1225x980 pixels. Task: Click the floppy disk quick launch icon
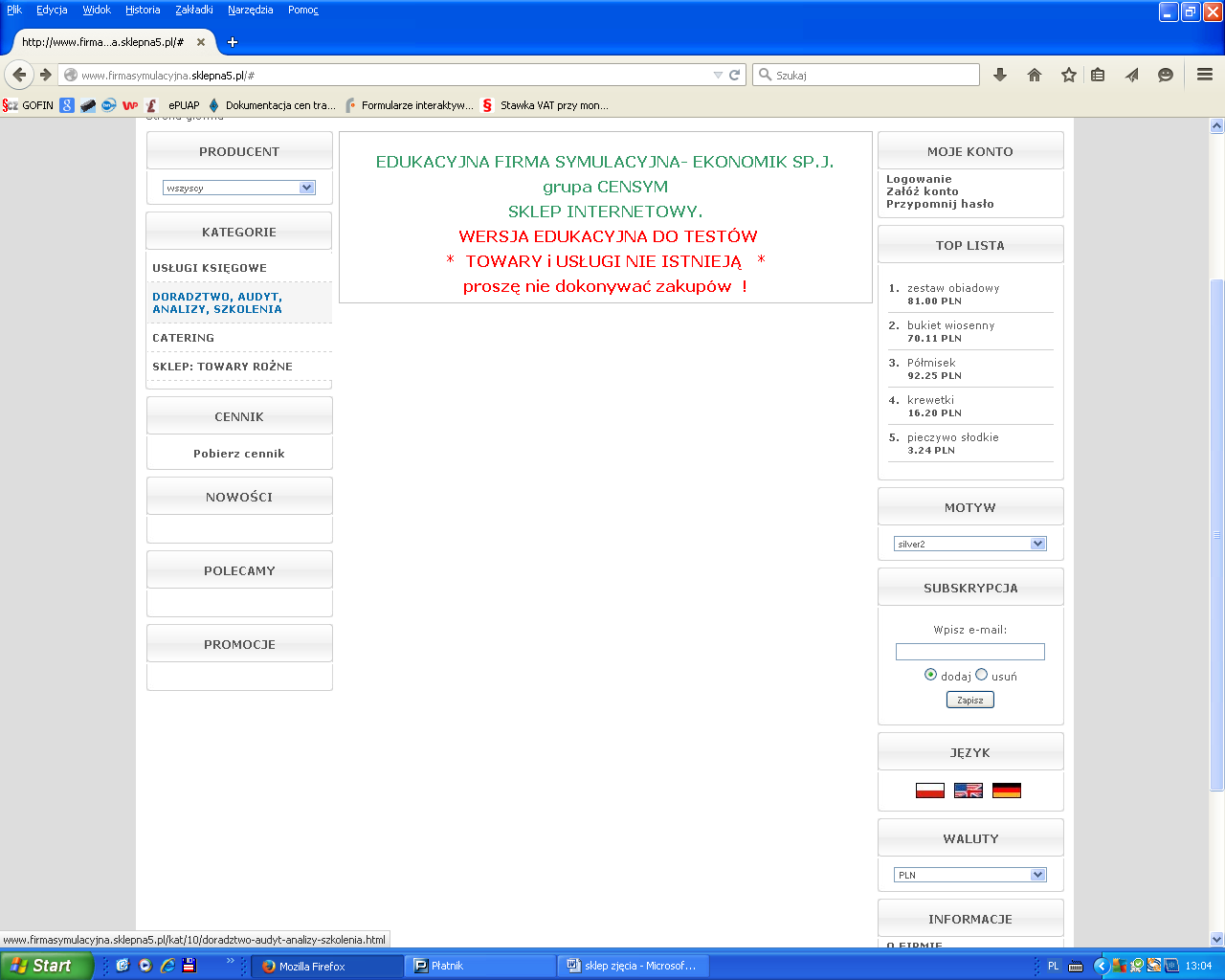[x=189, y=966]
